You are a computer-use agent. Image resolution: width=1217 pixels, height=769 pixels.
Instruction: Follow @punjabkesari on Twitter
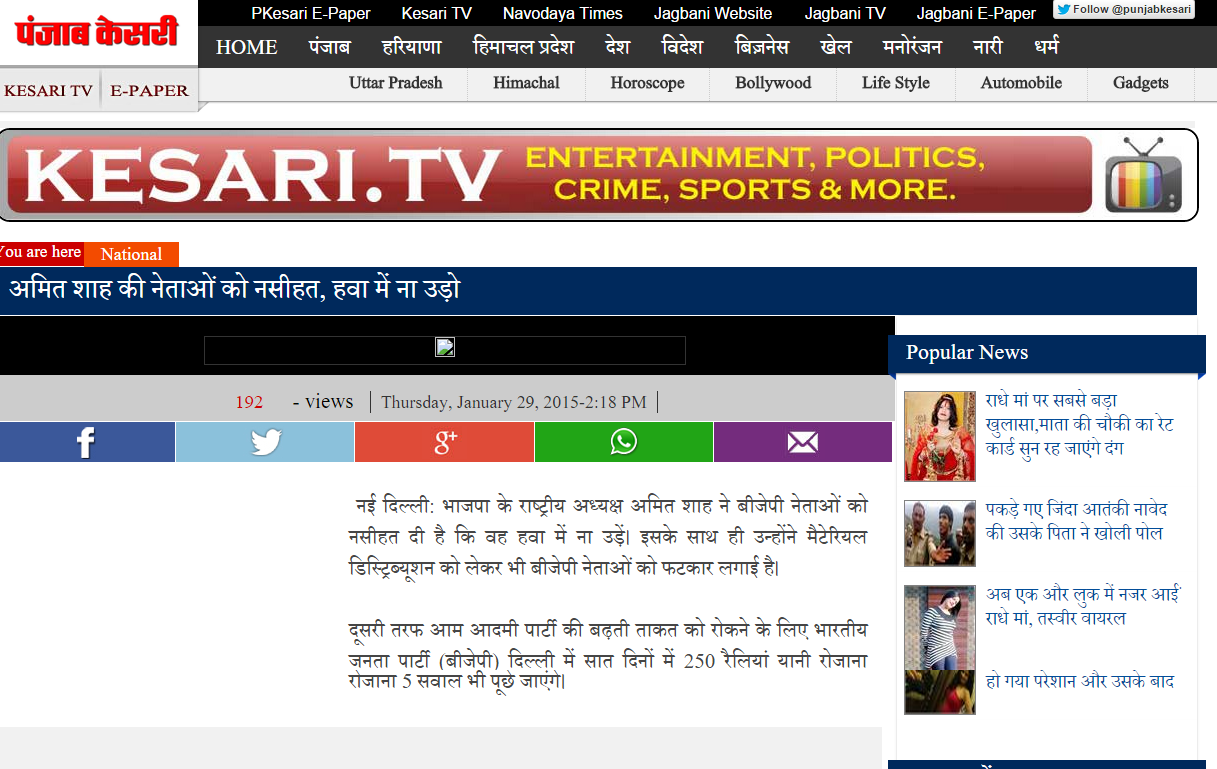[x=1125, y=10]
